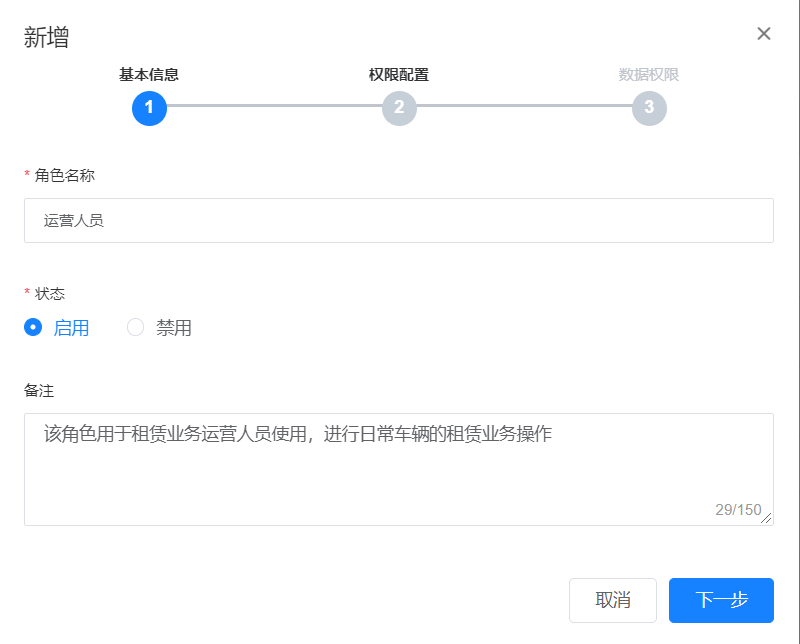Click the 角色名称 field label

65,175
